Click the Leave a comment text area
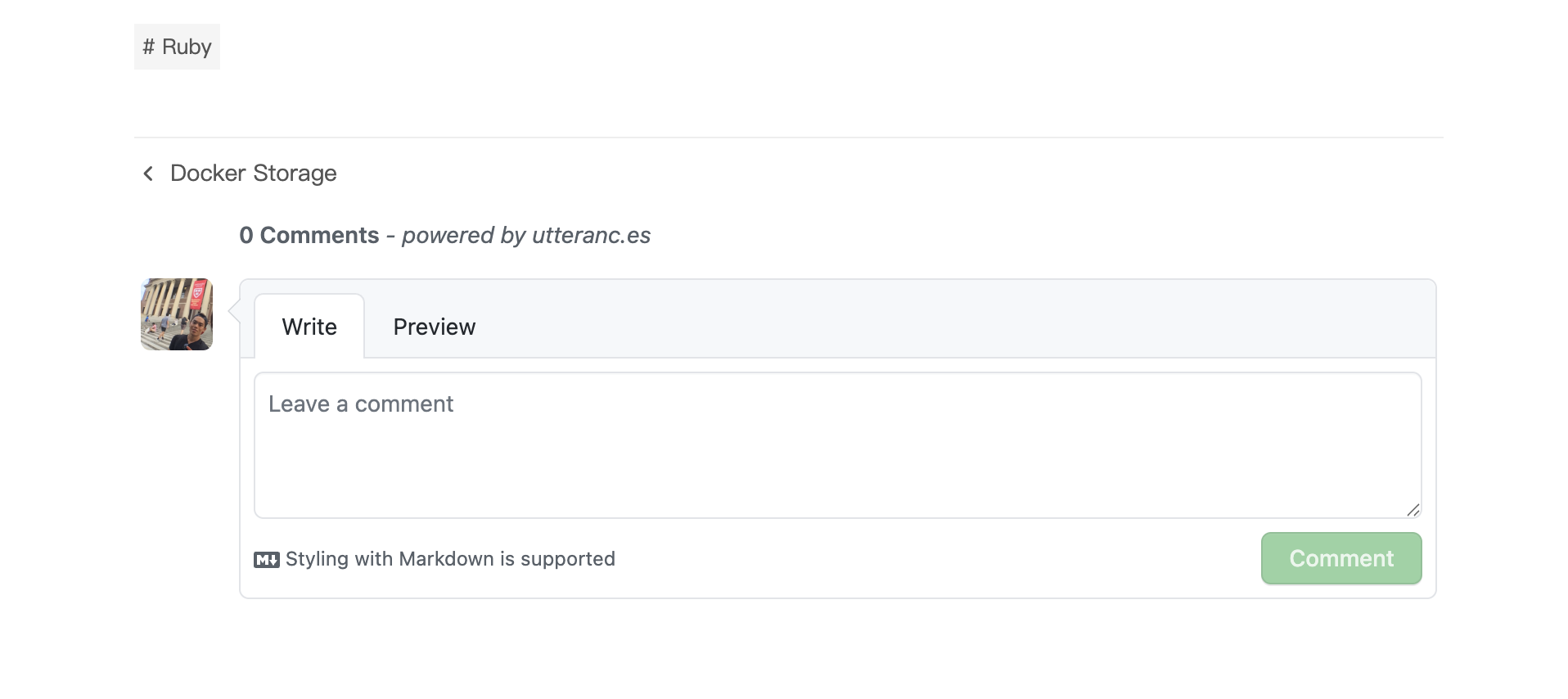This screenshot has width=1568, height=699. pyautogui.click(x=837, y=445)
